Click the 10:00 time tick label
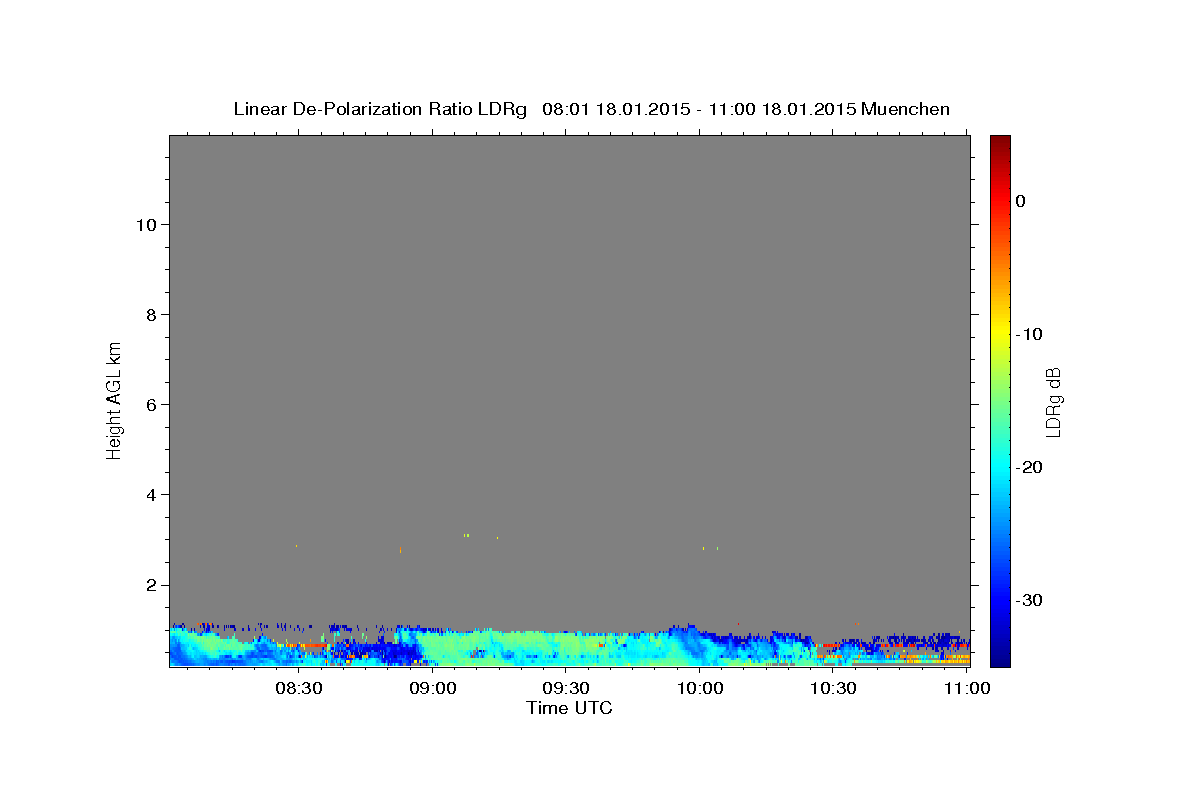 coord(700,688)
